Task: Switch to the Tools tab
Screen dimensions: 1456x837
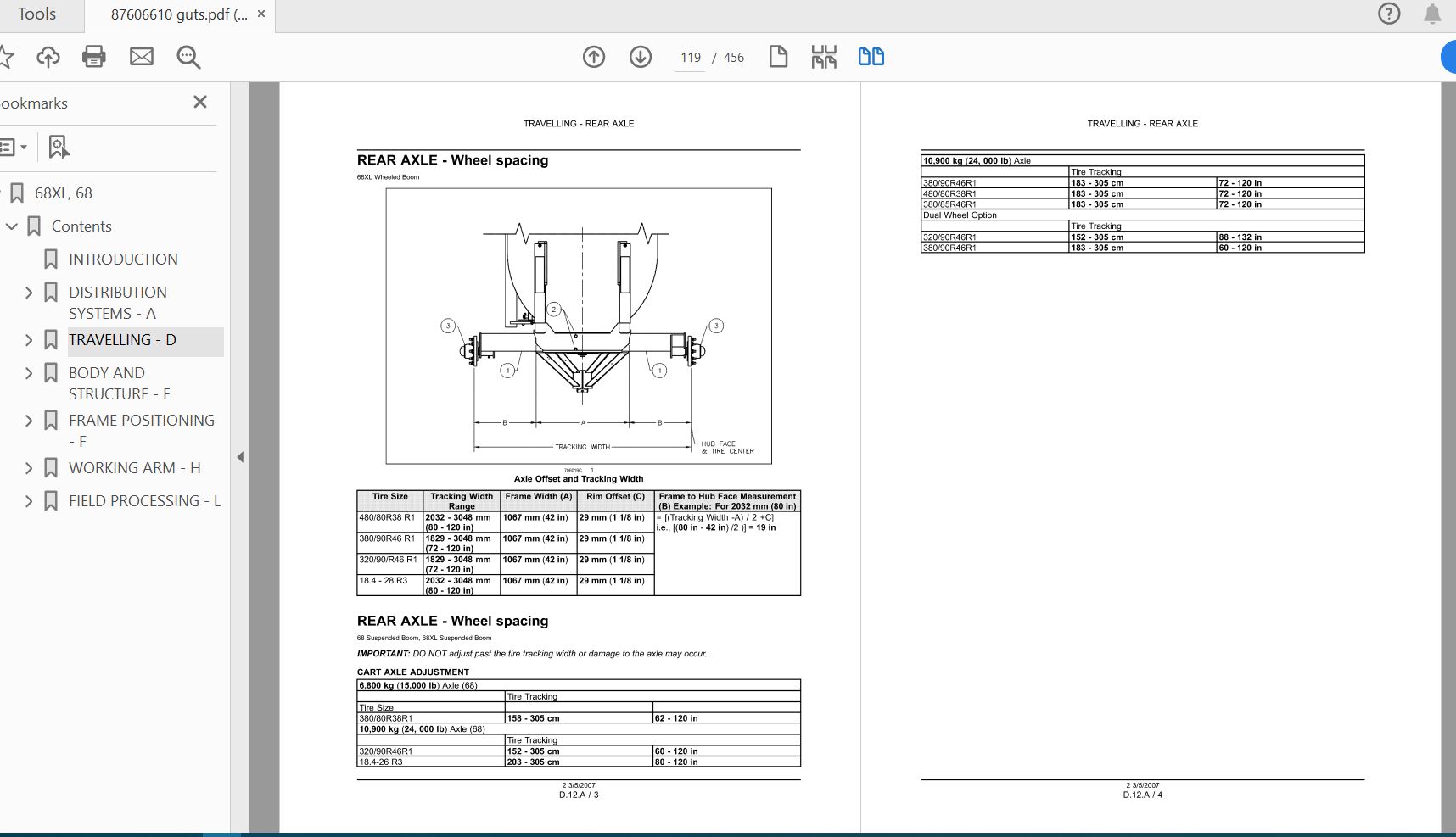Action: [36, 14]
